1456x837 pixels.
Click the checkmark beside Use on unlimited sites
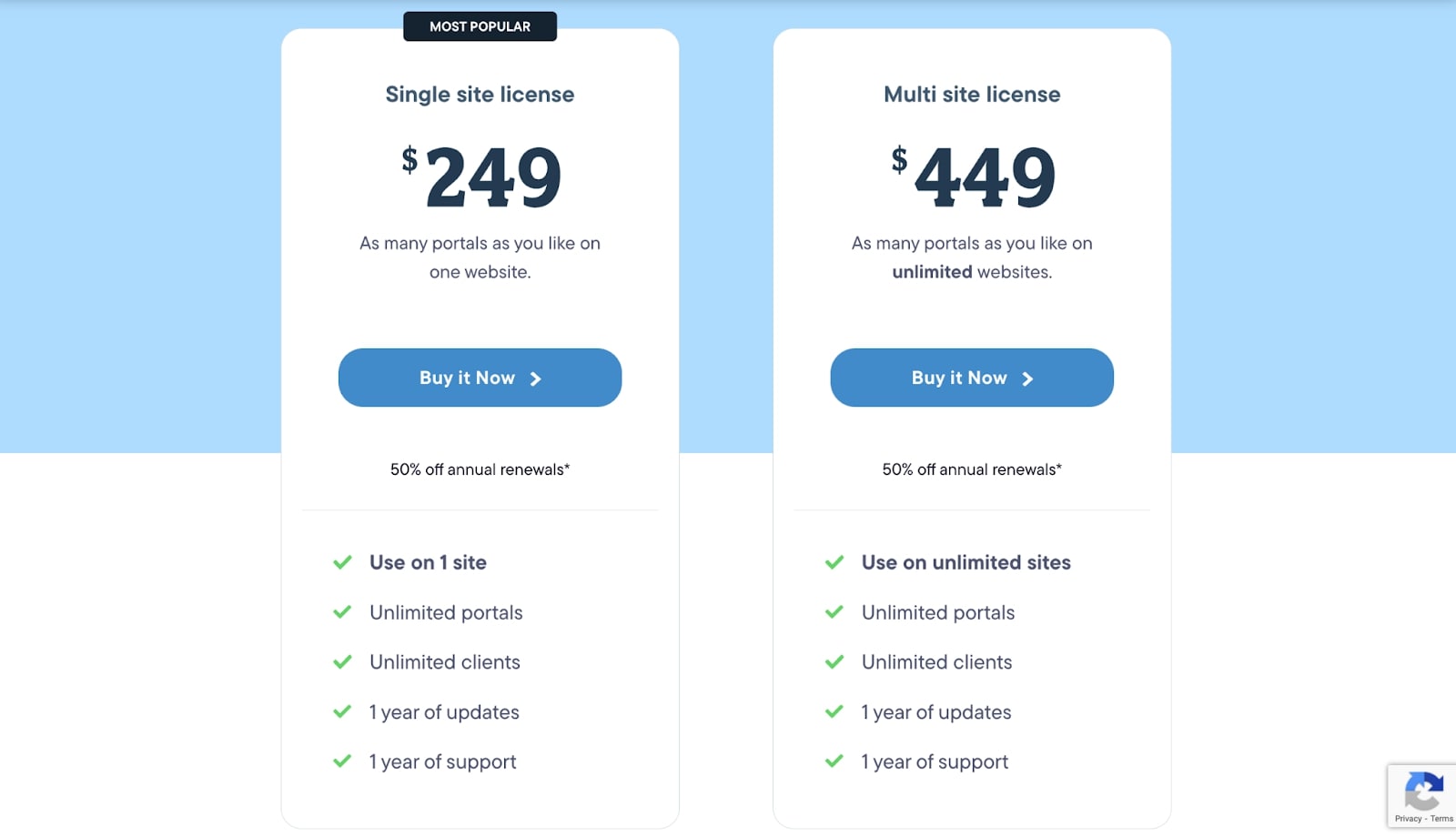click(x=834, y=562)
